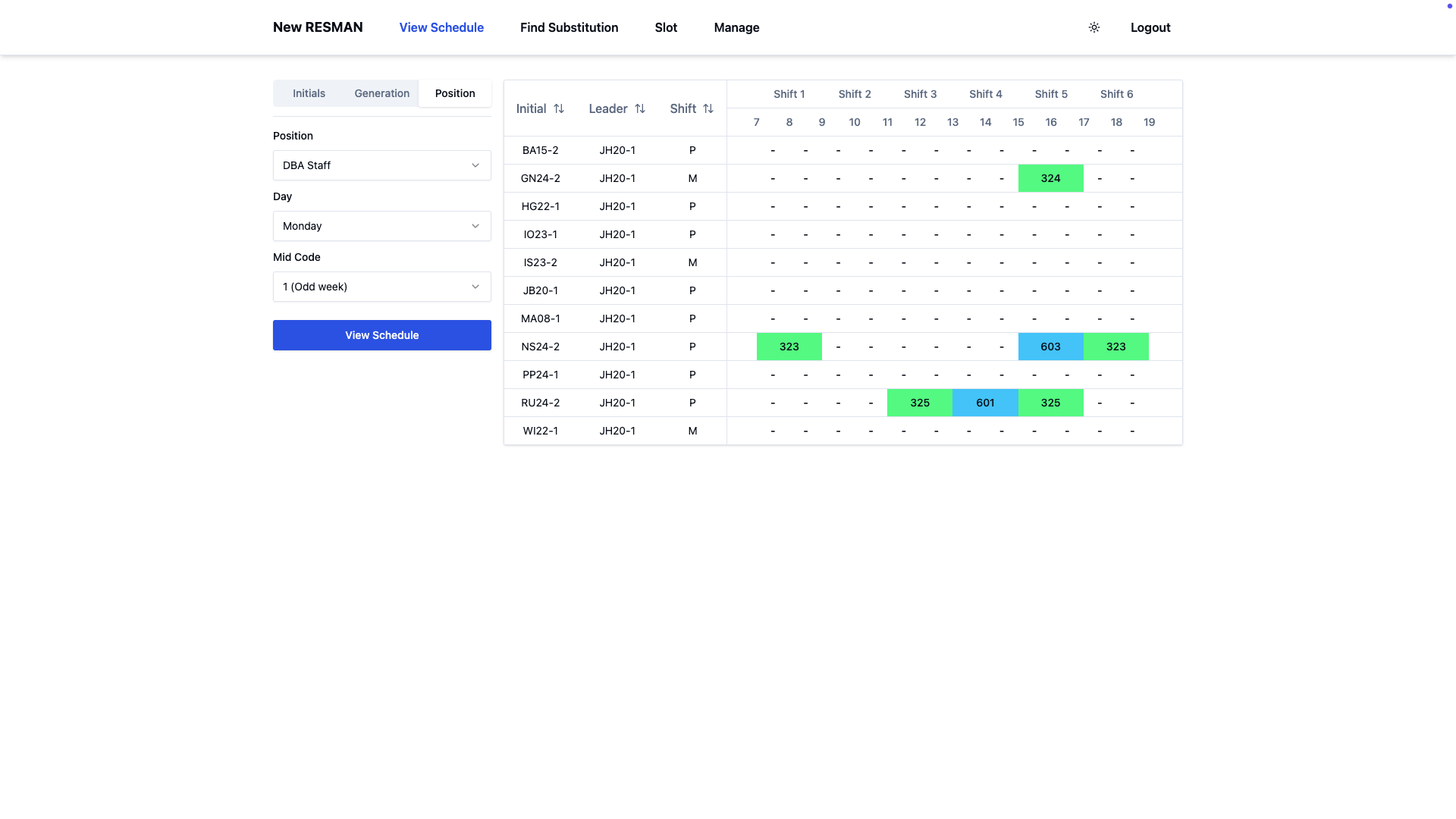
Task: Click the New RESMAN brand link
Action: (x=318, y=27)
